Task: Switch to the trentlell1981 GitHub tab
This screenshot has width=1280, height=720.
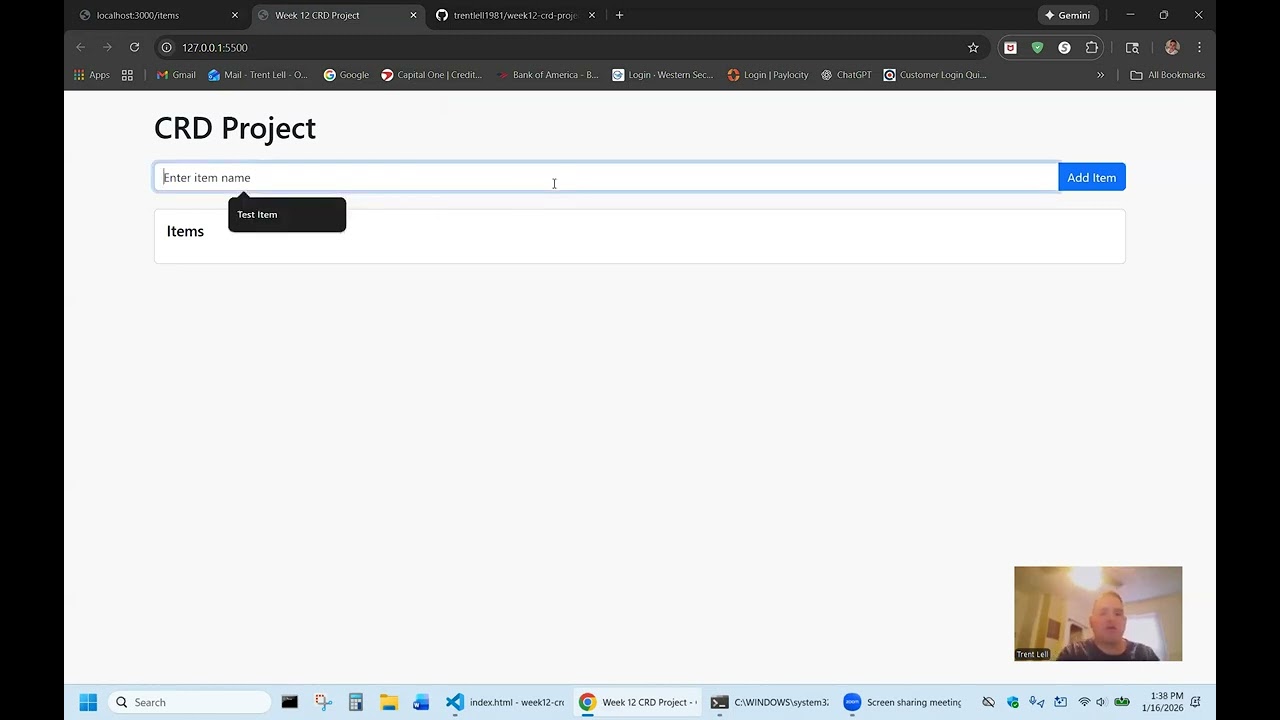Action: pyautogui.click(x=514, y=15)
